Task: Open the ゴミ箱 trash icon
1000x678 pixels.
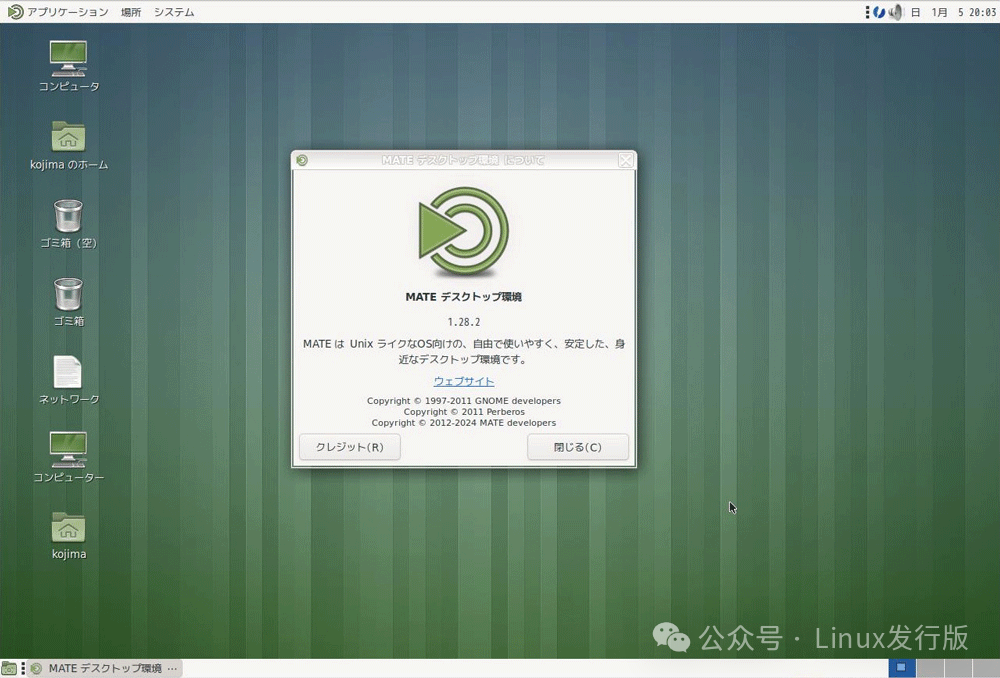Action: tap(67, 295)
